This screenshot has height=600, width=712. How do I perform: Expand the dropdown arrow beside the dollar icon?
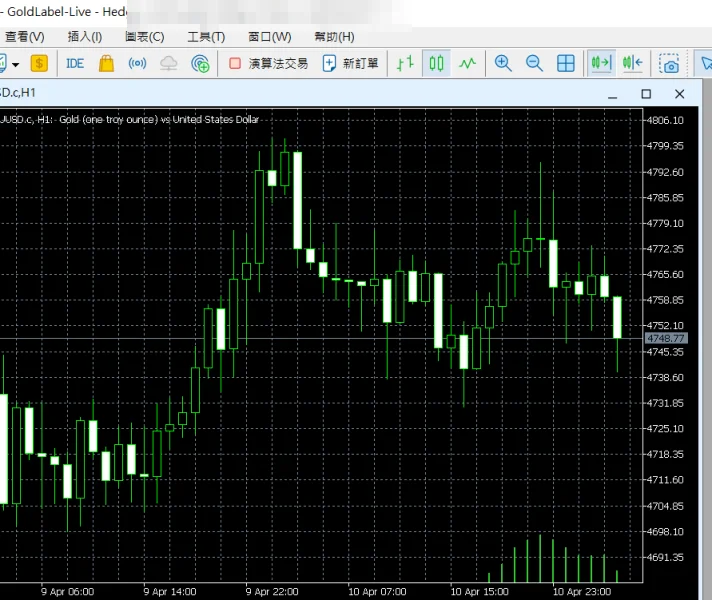click(16, 64)
